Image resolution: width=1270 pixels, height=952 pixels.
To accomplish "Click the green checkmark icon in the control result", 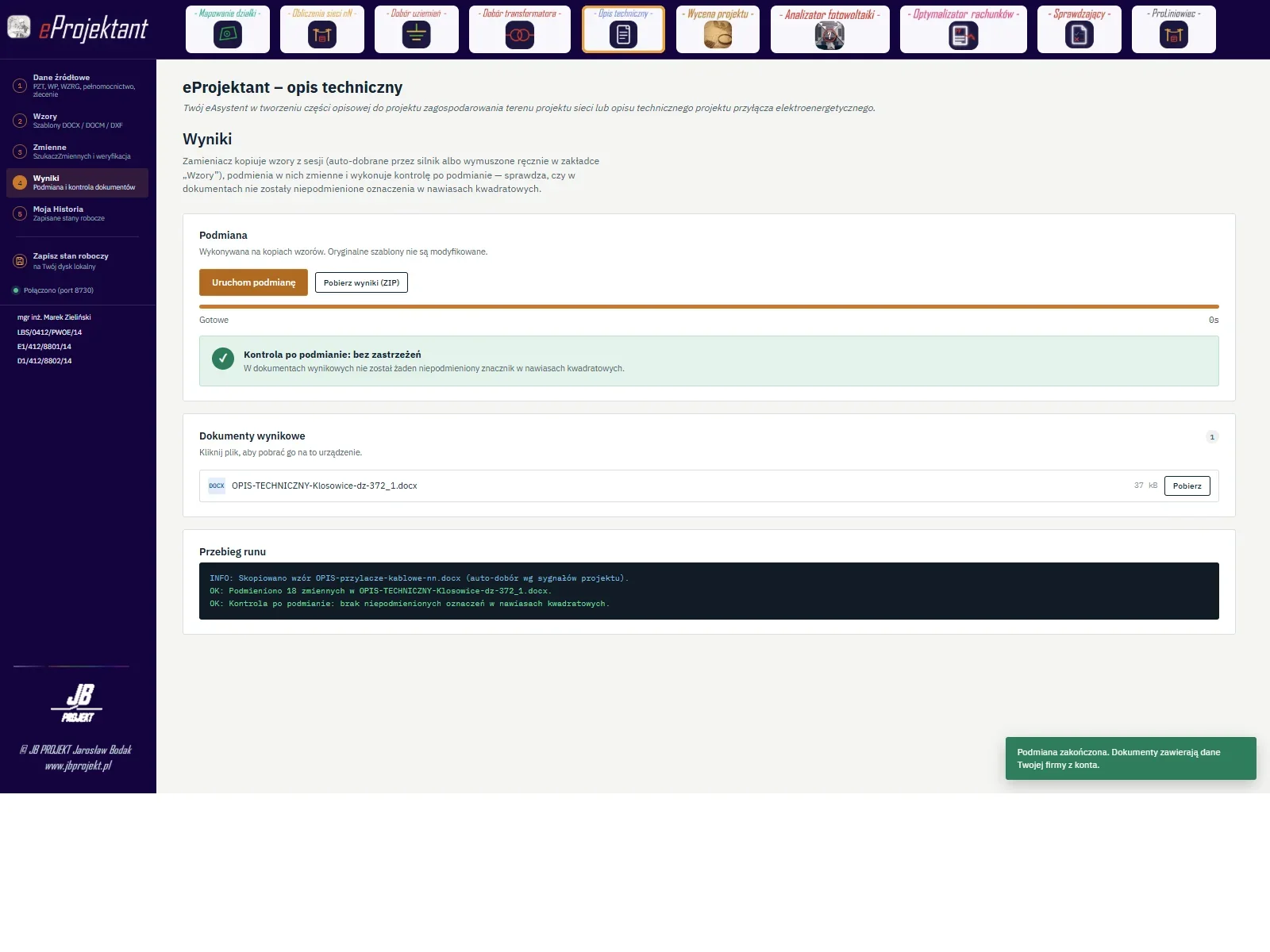I will point(223,359).
